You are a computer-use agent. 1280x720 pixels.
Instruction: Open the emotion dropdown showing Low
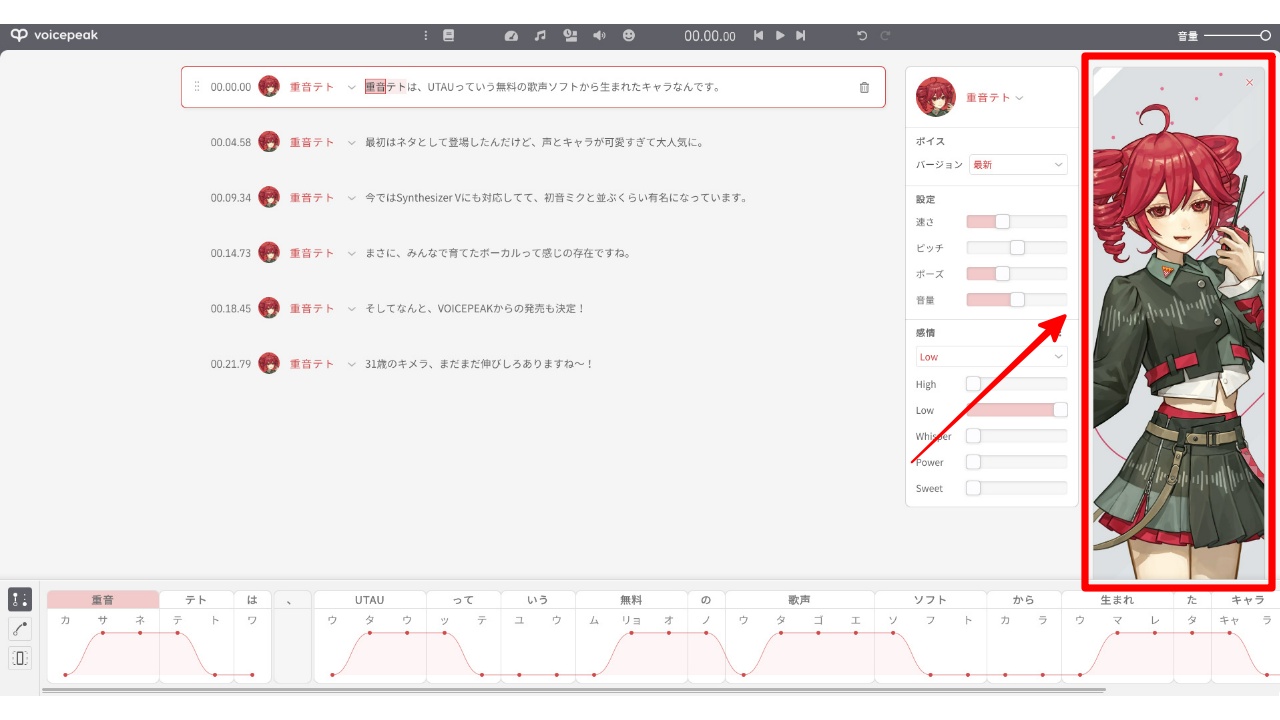click(991, 356)
